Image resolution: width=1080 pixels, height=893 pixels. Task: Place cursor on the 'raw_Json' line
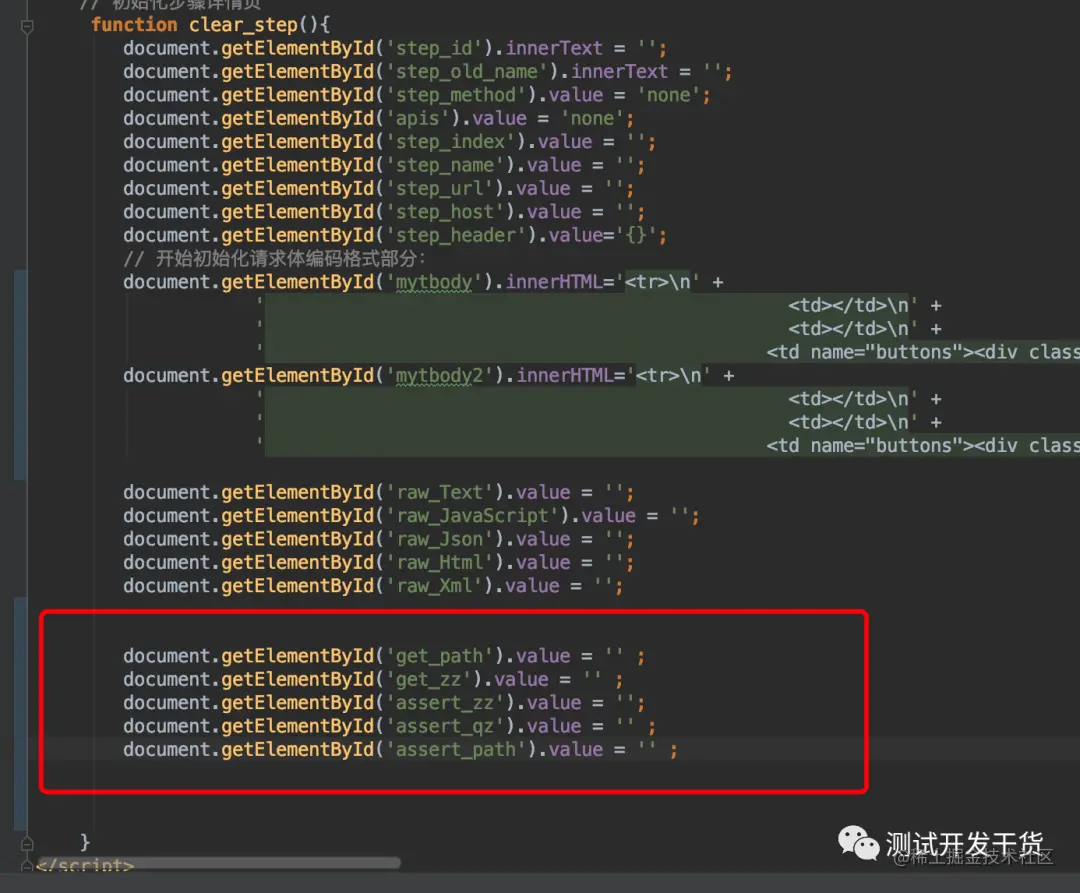pos(378,540)
